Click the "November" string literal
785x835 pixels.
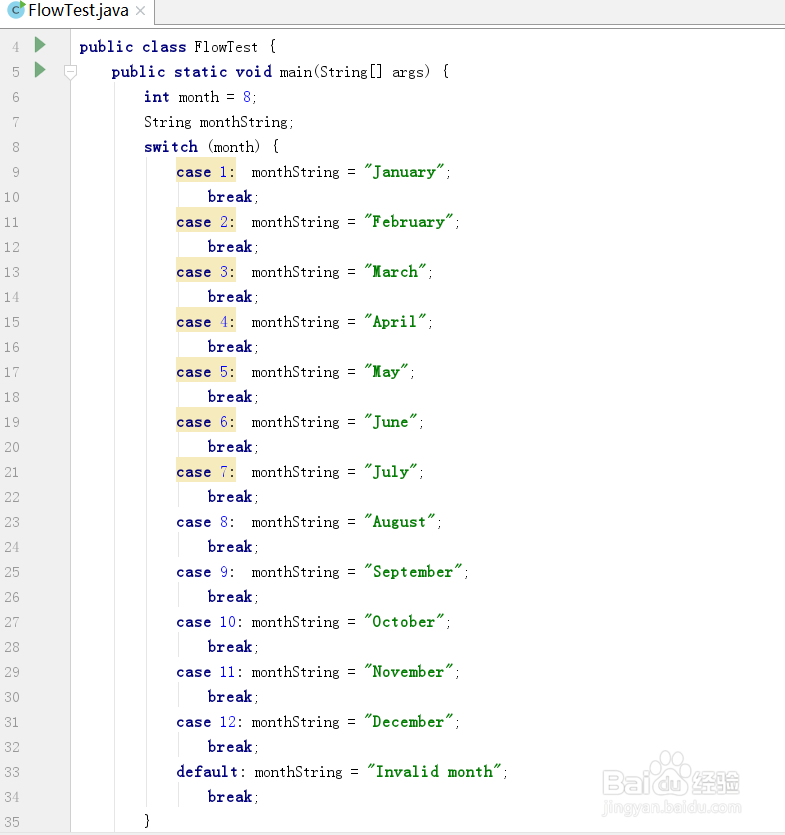tap(408, 672)
